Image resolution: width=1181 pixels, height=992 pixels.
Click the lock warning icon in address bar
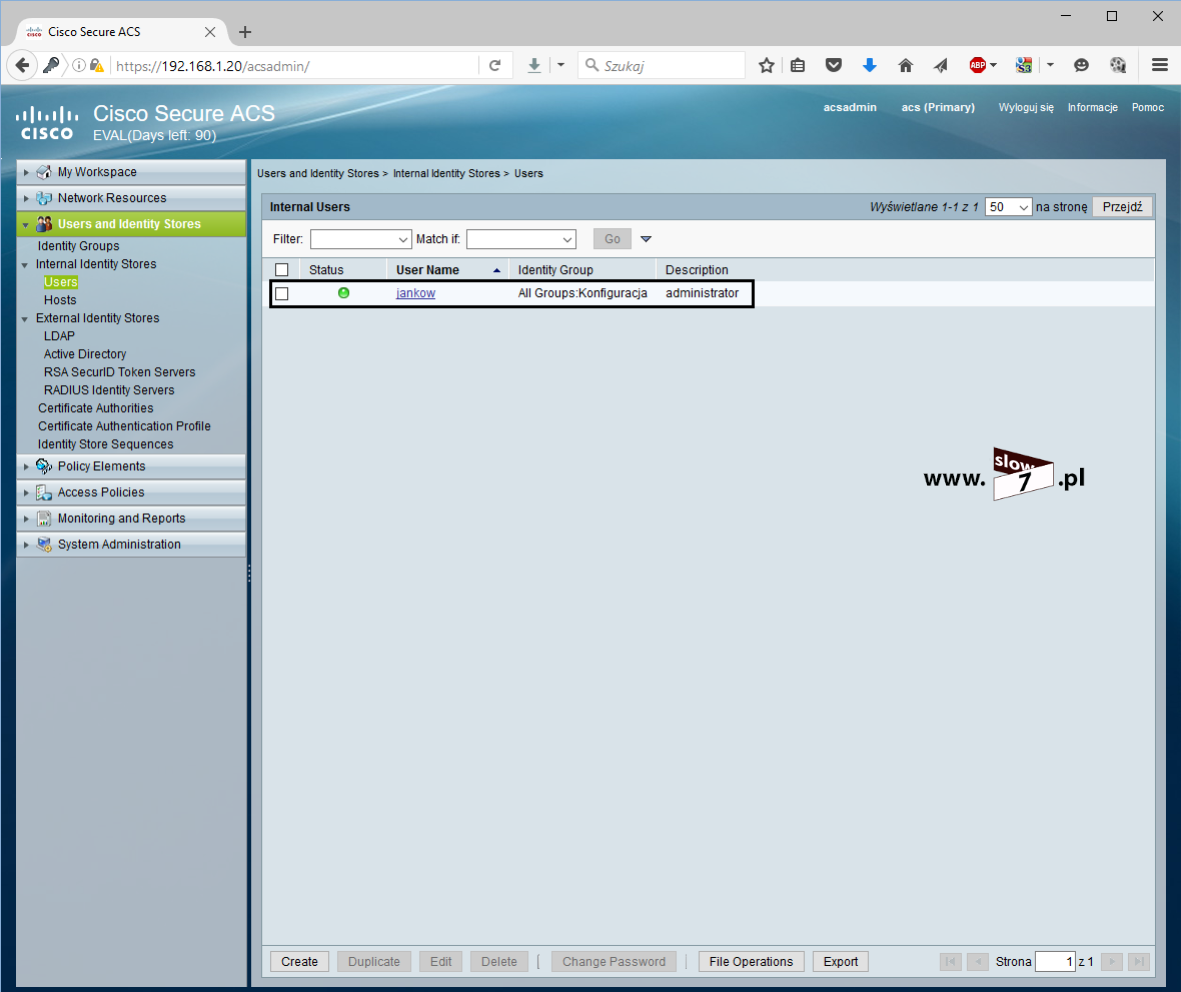pyautogui.click(x=96, y=66)
